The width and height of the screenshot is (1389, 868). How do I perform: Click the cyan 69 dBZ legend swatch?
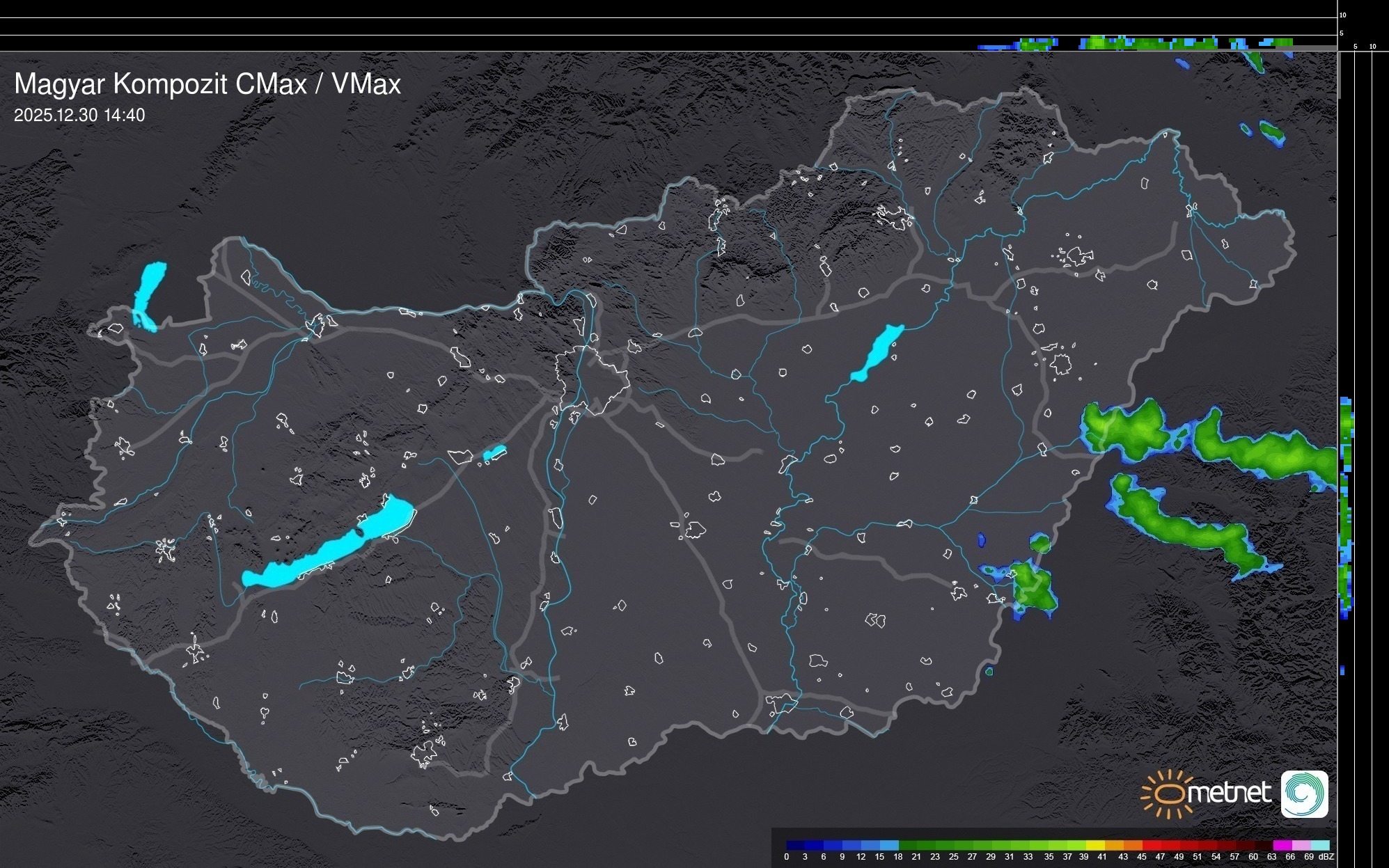1319,845
